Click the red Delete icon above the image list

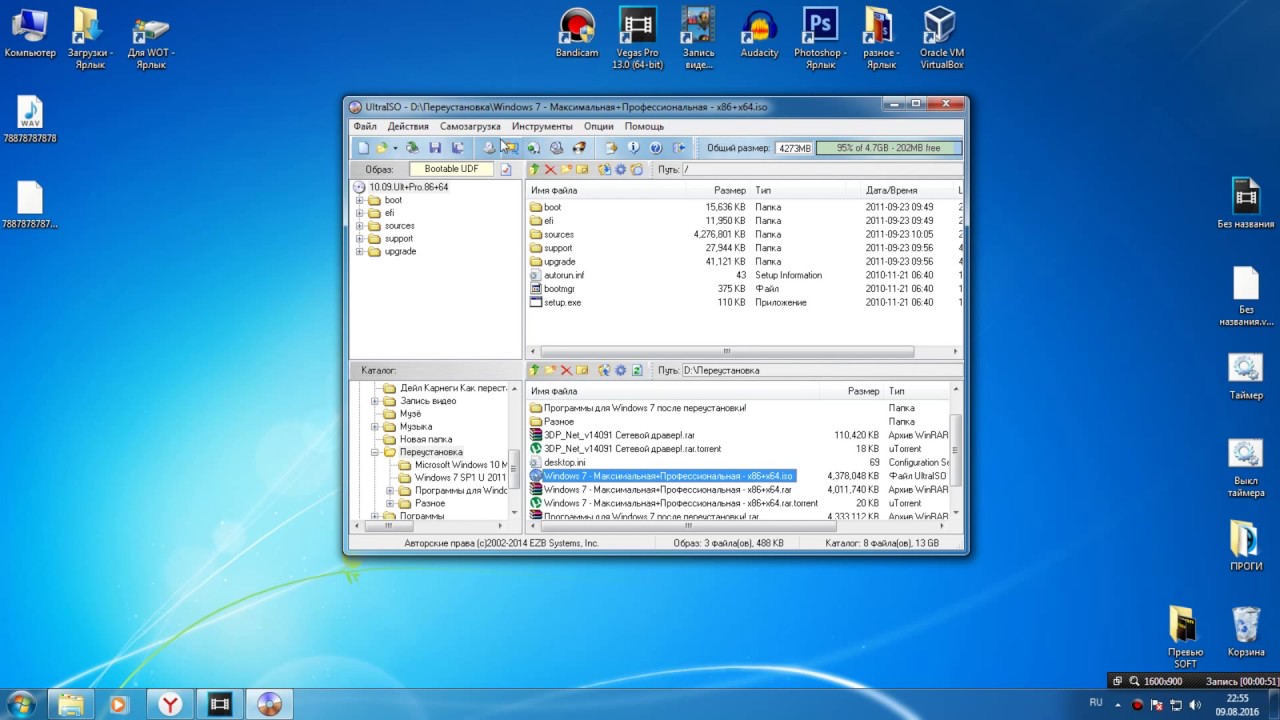550,170
